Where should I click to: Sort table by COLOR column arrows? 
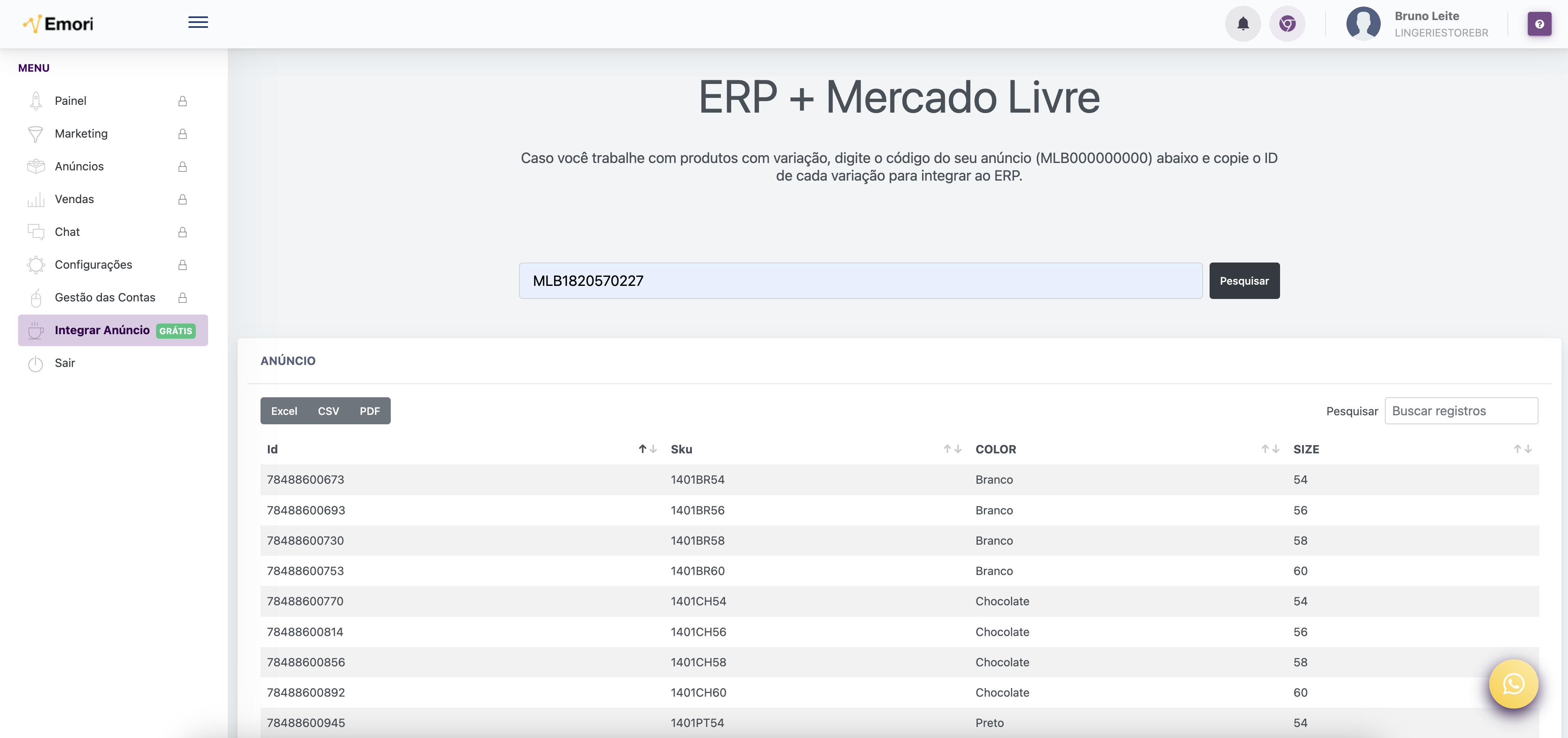[1270, 449]
